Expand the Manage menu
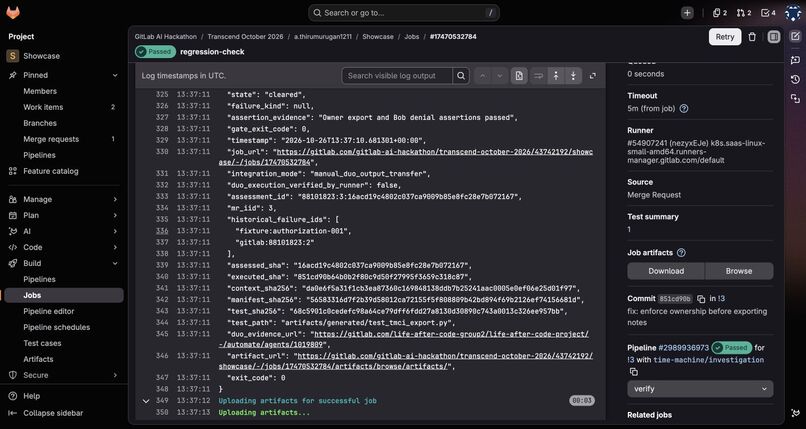Image resolution: width=806 pixels, height=429 pixels. tap(115, 199)
